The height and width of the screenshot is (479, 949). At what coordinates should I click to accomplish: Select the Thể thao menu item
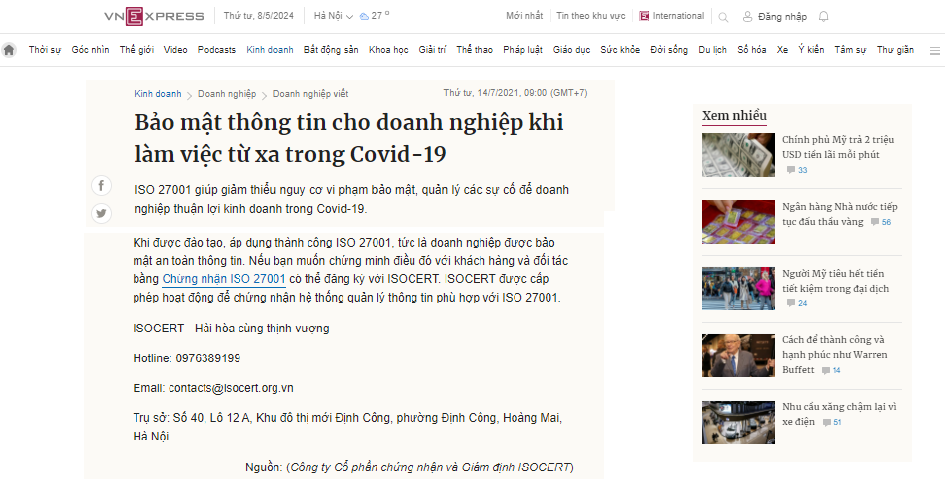(x=474, y=50)
